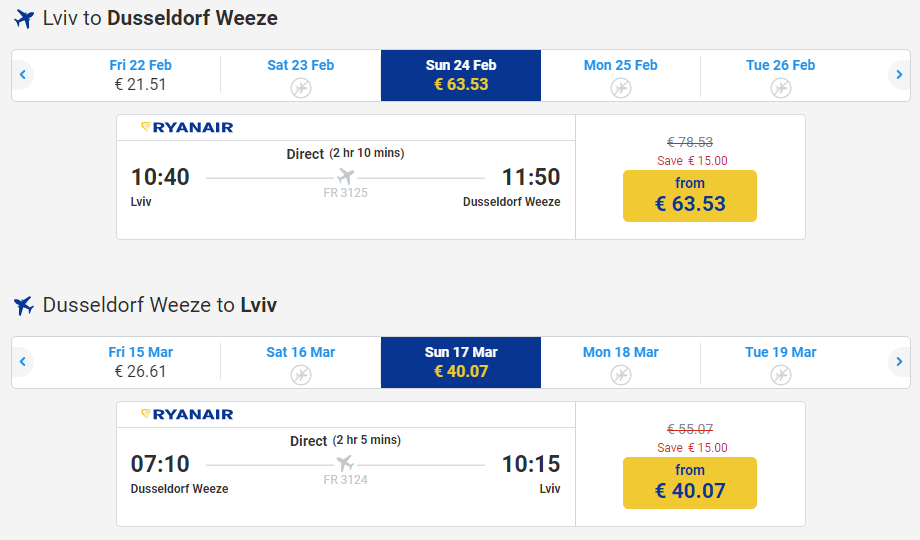Select the Sun 17 Mar date tab
This screenshot has height=540, width=920.
tap(461, 362)
